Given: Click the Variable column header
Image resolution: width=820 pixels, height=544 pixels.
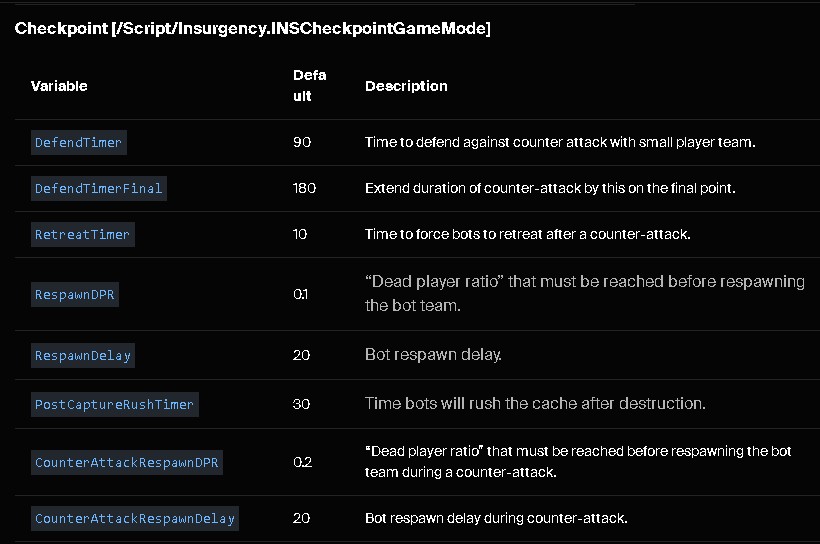Looking at the screenshot, I should pyautogui.click(x=59, y=86).
